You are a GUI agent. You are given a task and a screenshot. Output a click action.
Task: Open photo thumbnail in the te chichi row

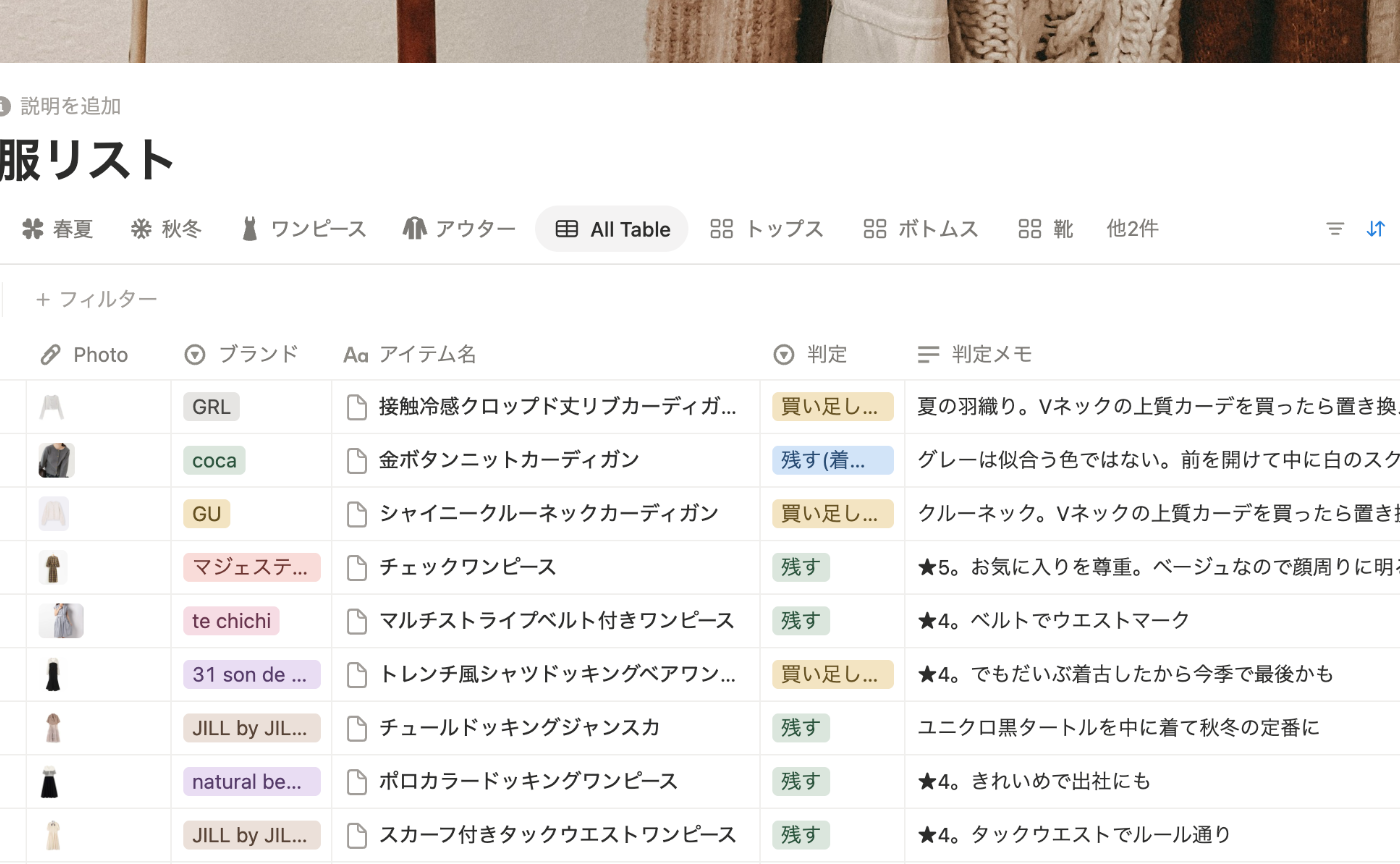[x=61, y=621]
